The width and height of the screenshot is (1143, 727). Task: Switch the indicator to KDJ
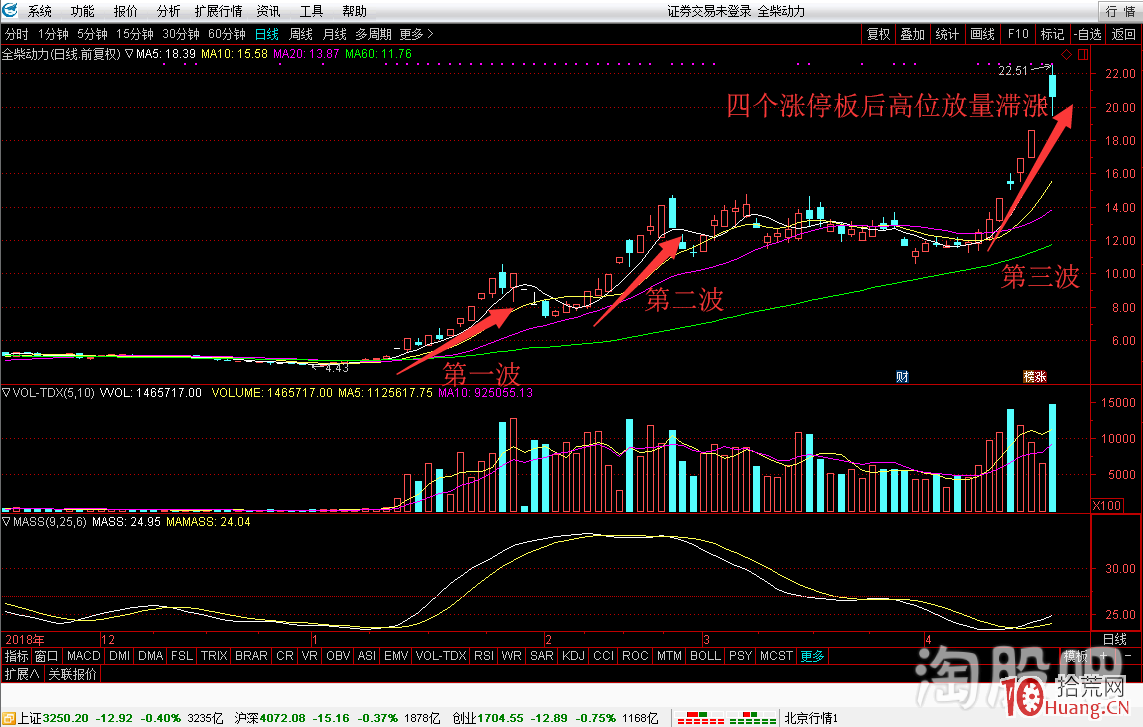(573, 656)
